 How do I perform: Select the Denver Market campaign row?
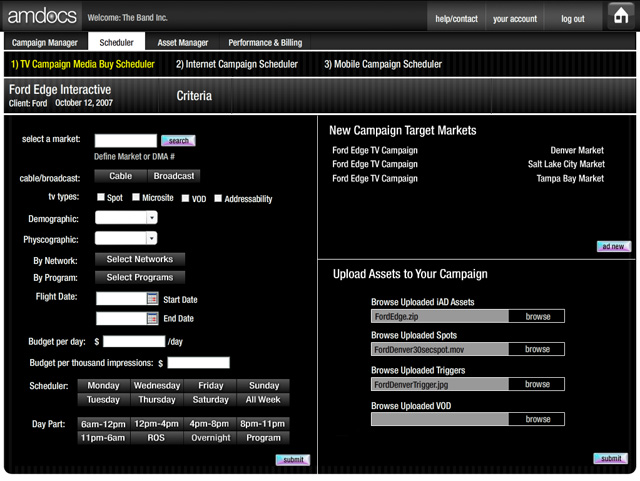click(x=468, y=150)
